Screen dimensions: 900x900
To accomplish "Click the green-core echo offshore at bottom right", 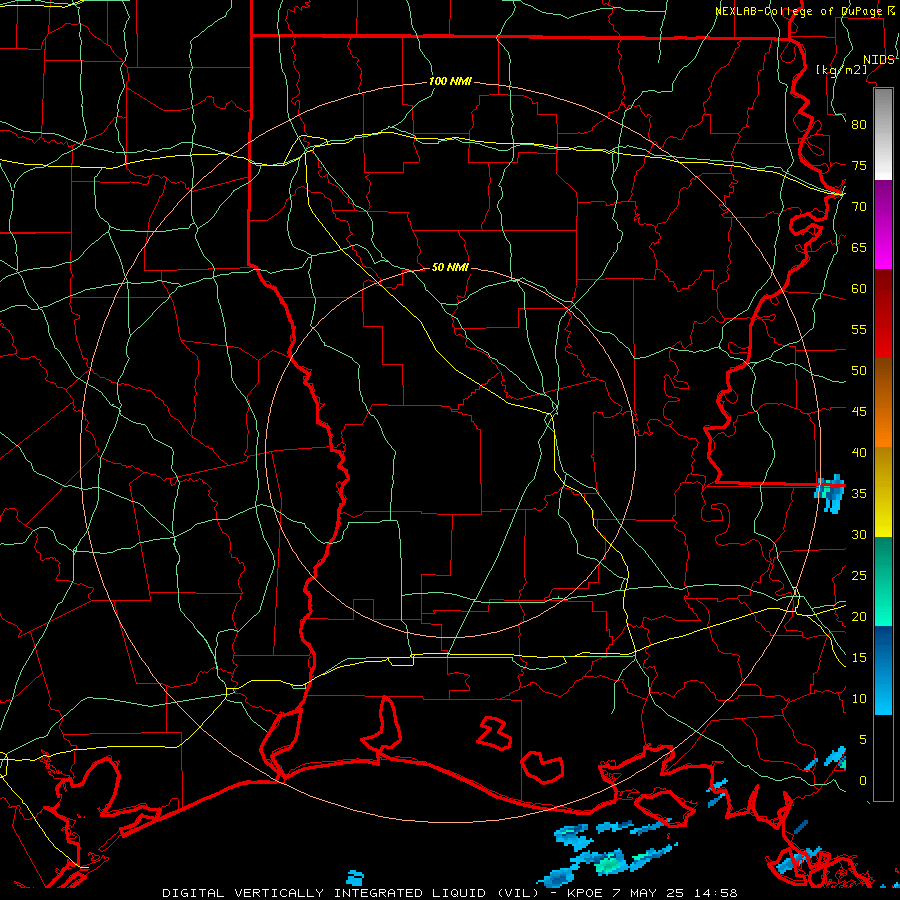I will click(609, 863).
